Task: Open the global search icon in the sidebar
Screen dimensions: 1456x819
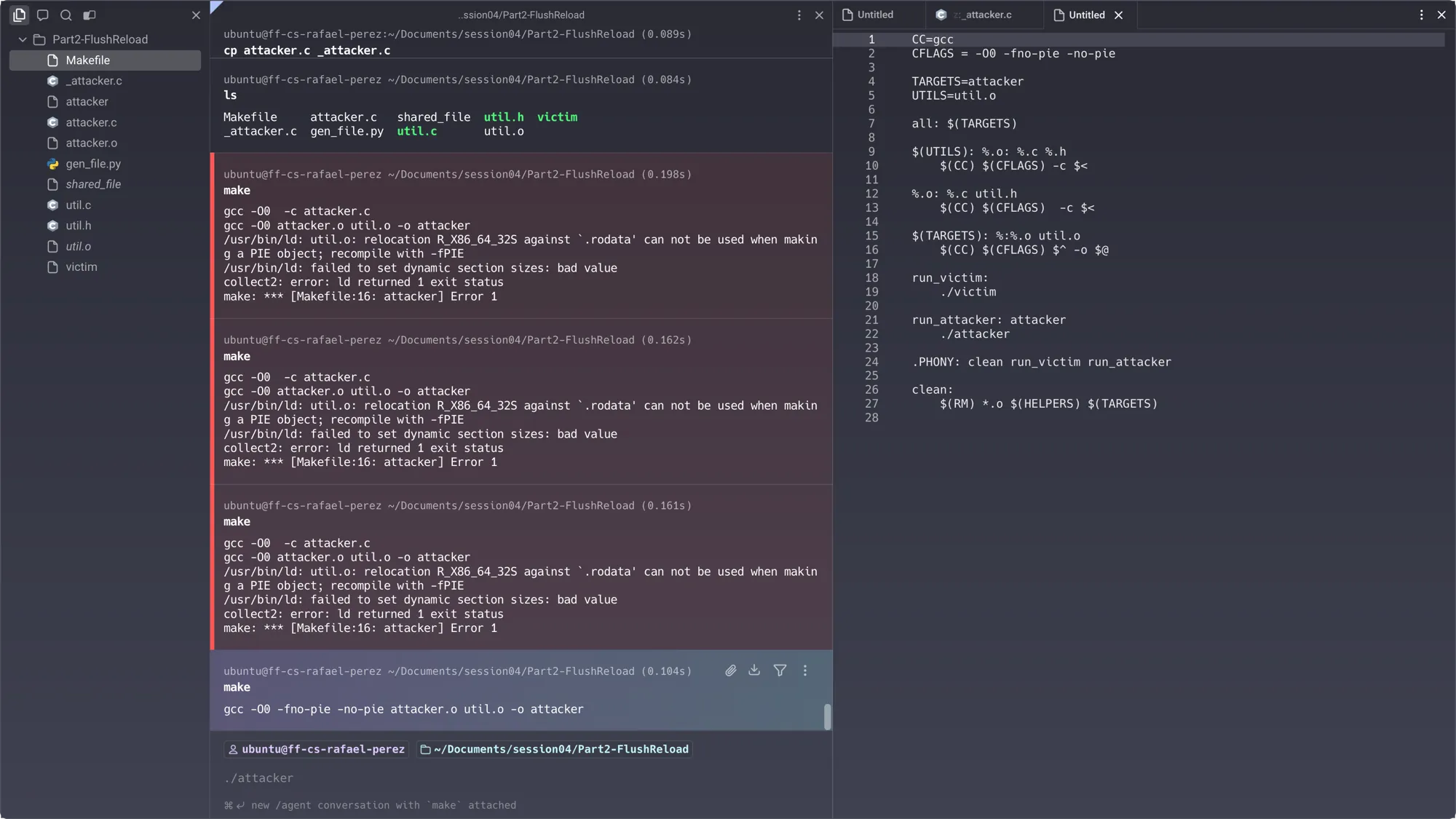Action: click(x=66, y=15)
